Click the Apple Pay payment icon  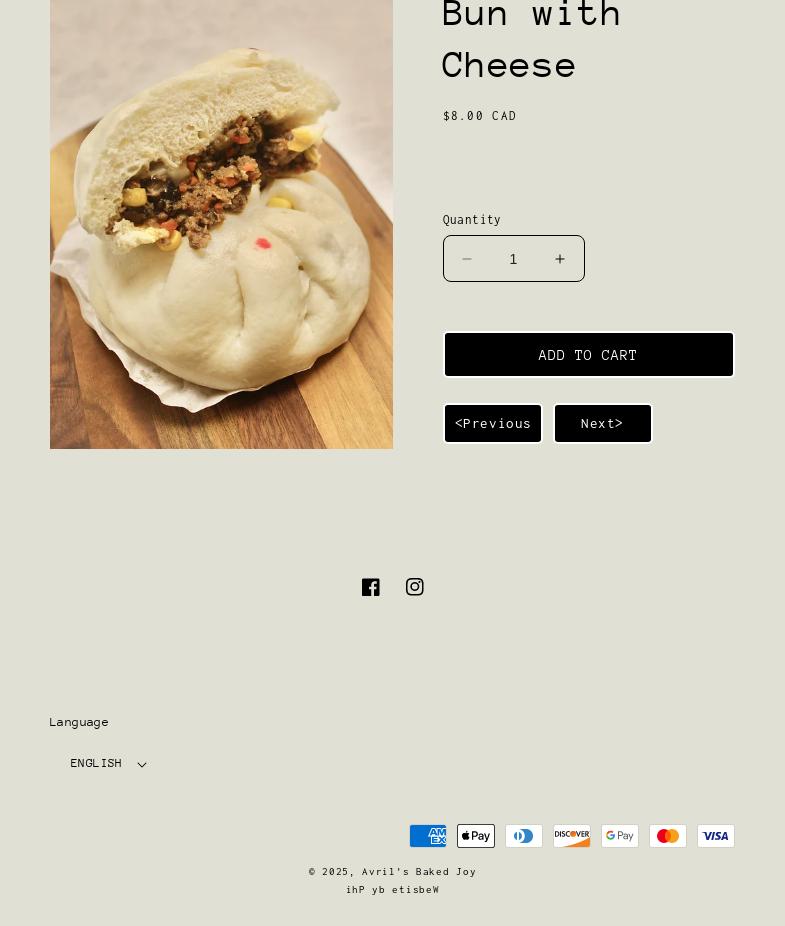(476, 836)
